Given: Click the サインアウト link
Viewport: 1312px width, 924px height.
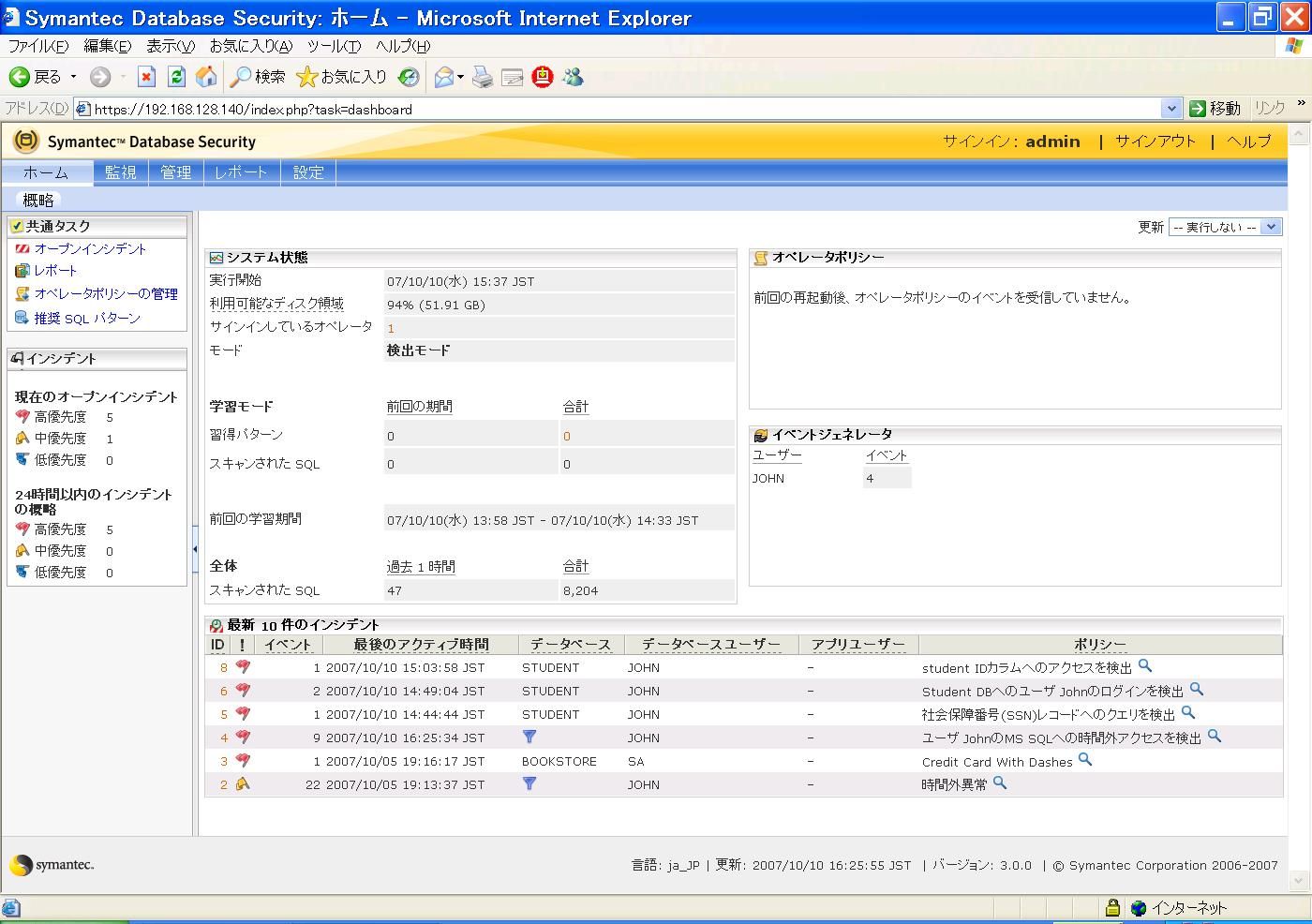Looking at the screenshot, I should coord(1155,142).
